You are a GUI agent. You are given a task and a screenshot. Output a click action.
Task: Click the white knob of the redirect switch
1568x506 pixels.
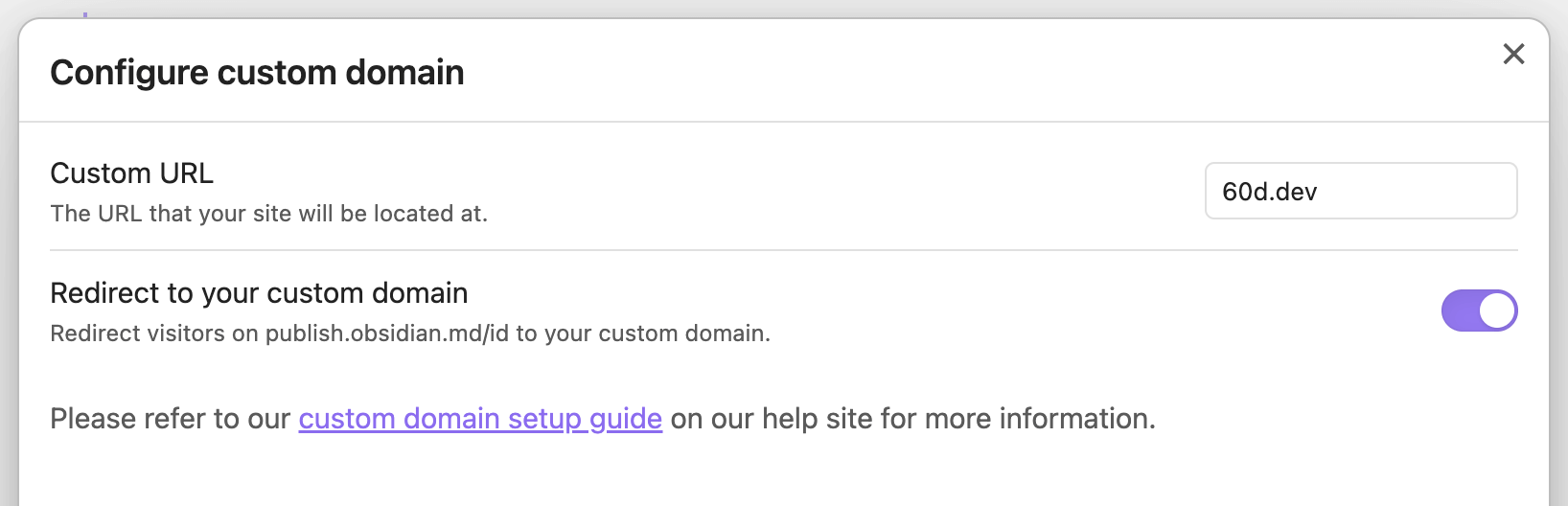click(x=1497, y=310)
